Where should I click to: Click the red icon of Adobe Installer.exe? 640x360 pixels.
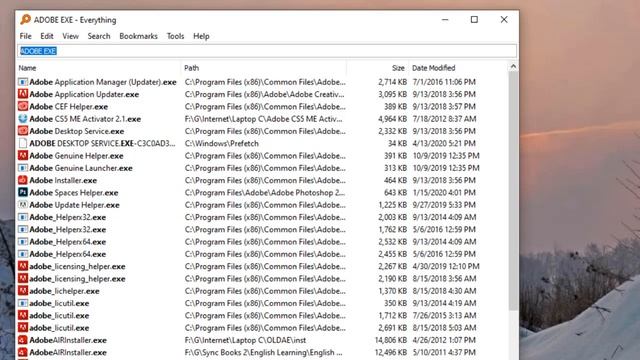click(x=23, y=180)
